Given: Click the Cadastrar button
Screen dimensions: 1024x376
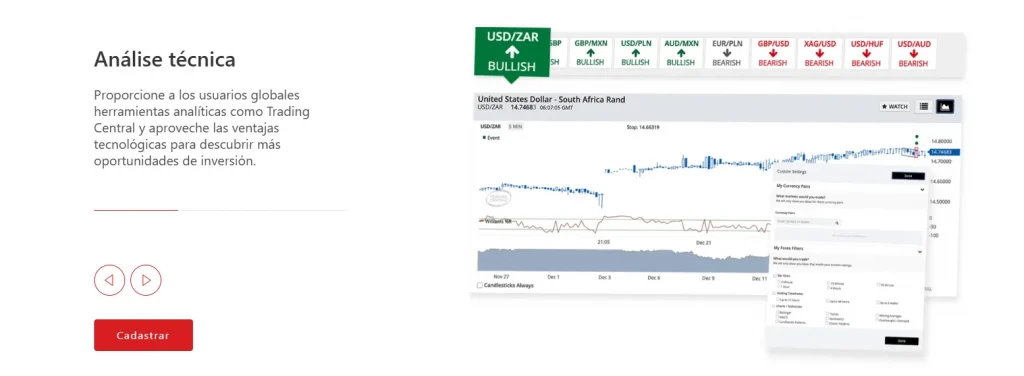Looking at the screenshot, I should pyautogui.click(x=143, y=335).
